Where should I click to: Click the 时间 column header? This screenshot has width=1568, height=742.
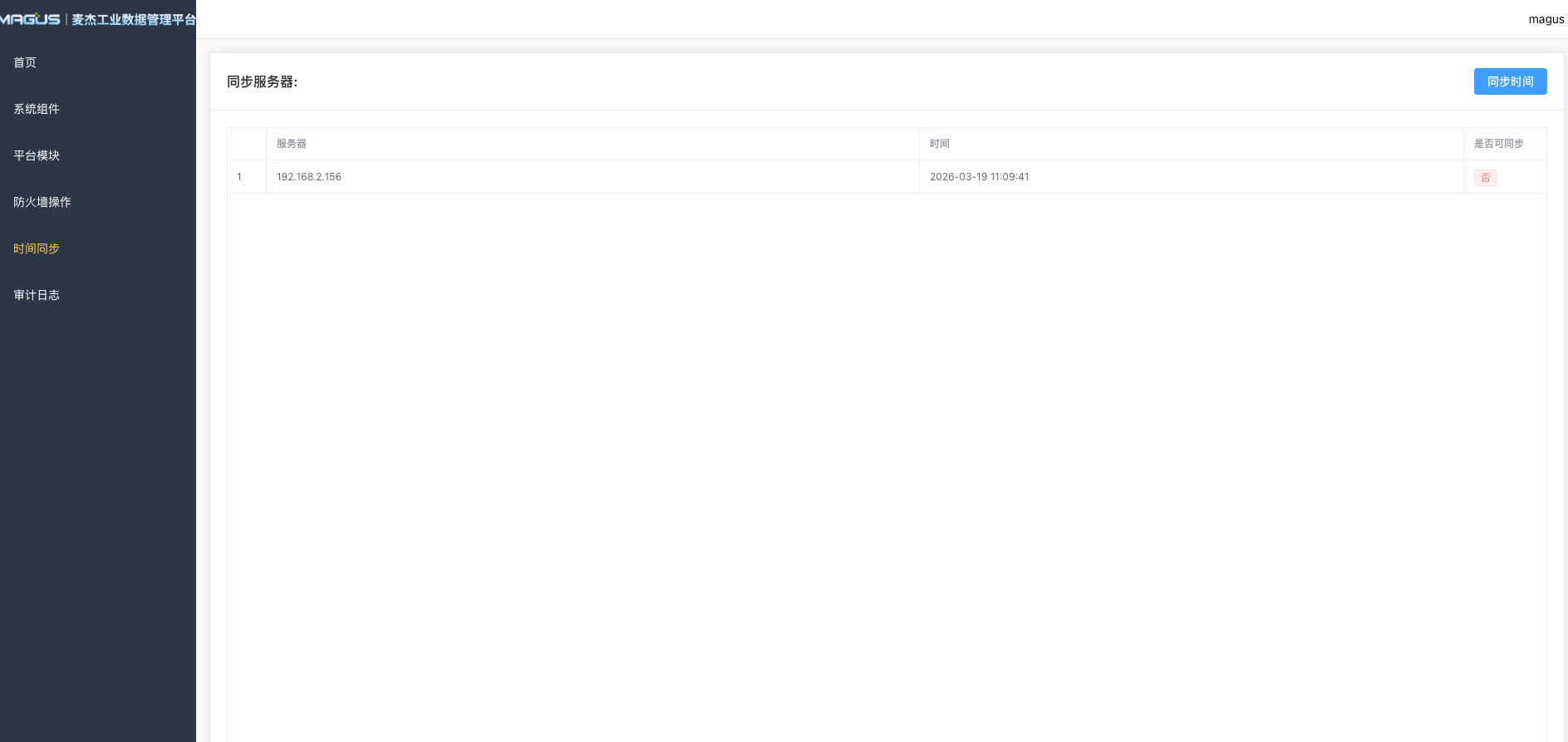(x=940, y=144)
